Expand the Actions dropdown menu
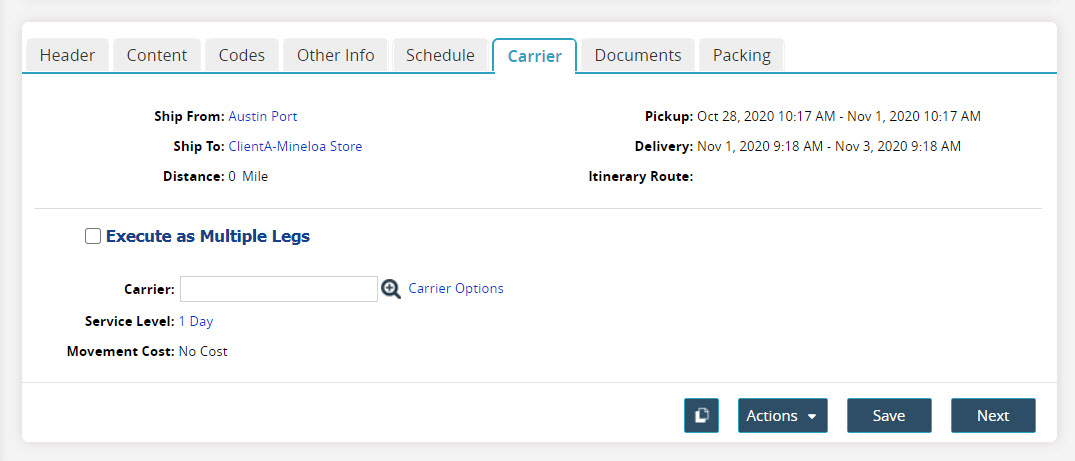1075x461 pixels. (782, 415)
